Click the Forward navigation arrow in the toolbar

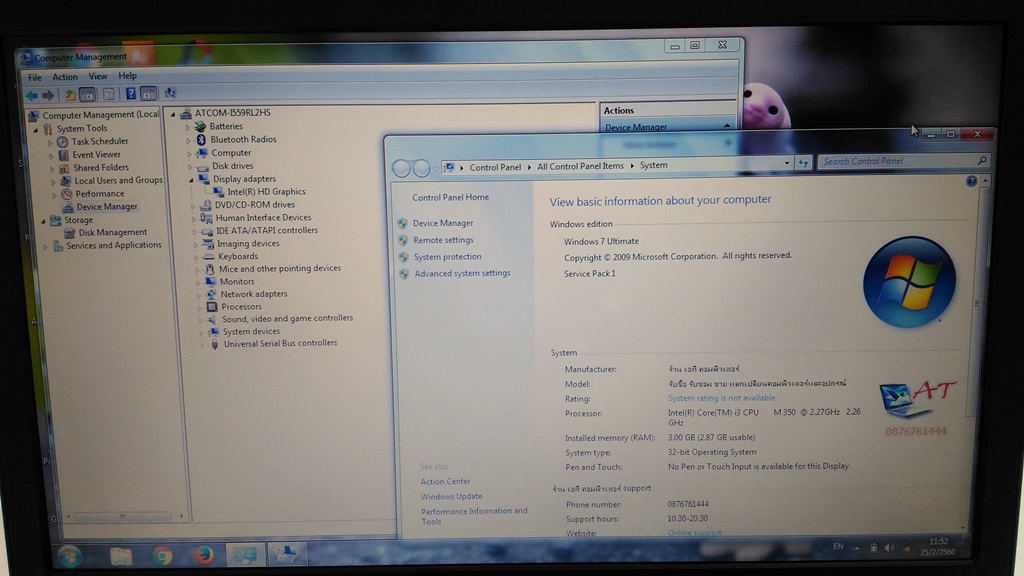click(47, 94)
